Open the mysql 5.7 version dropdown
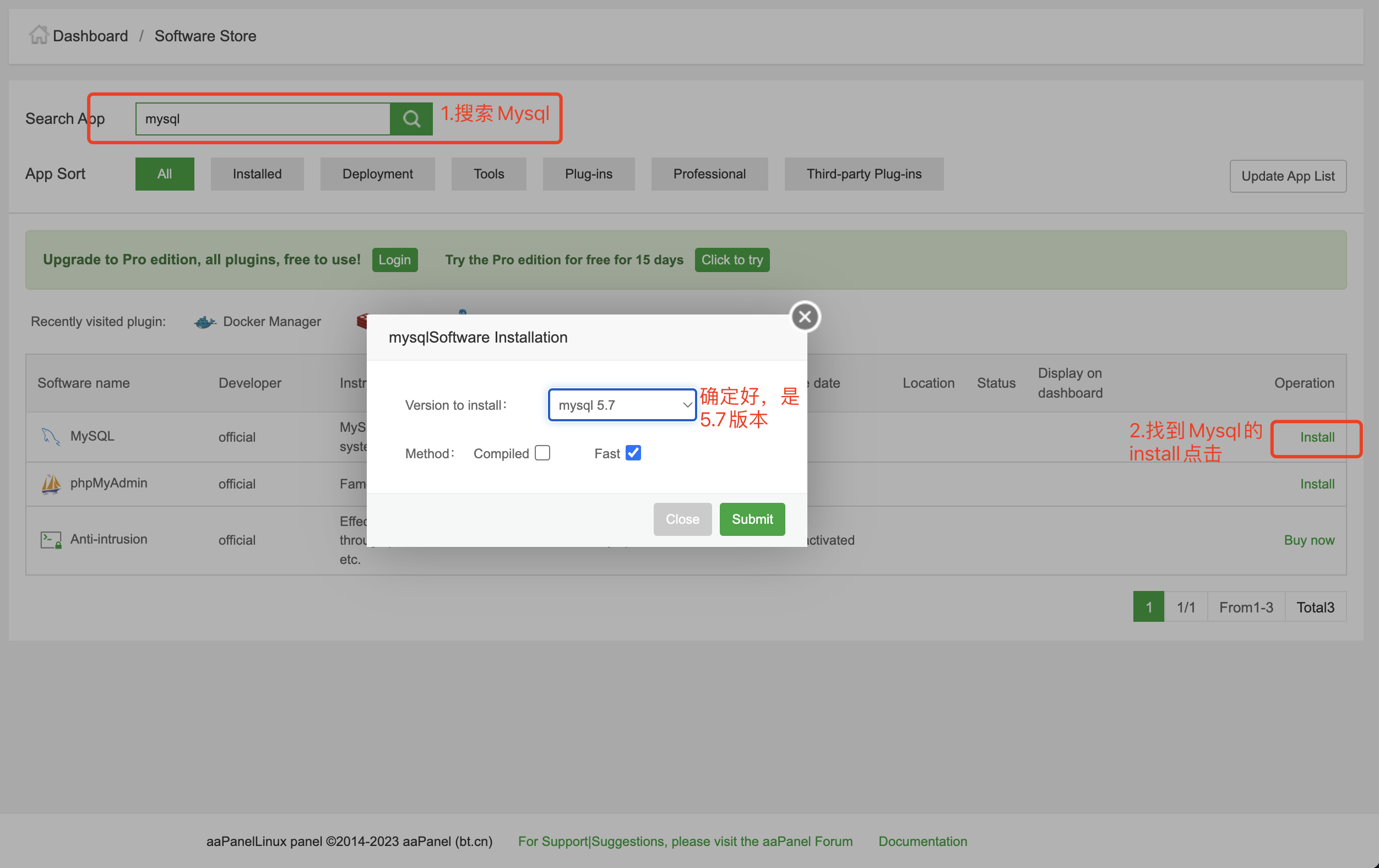 click(x=622, y=405)
